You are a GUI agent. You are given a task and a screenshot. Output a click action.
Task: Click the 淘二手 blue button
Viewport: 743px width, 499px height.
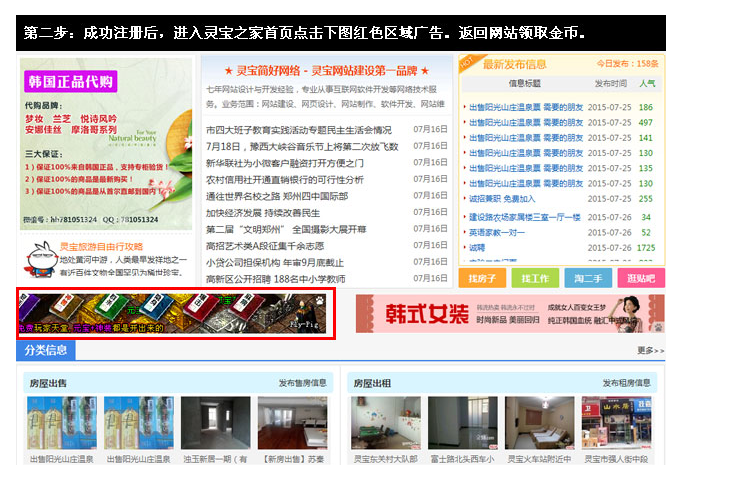click(588, 278)
